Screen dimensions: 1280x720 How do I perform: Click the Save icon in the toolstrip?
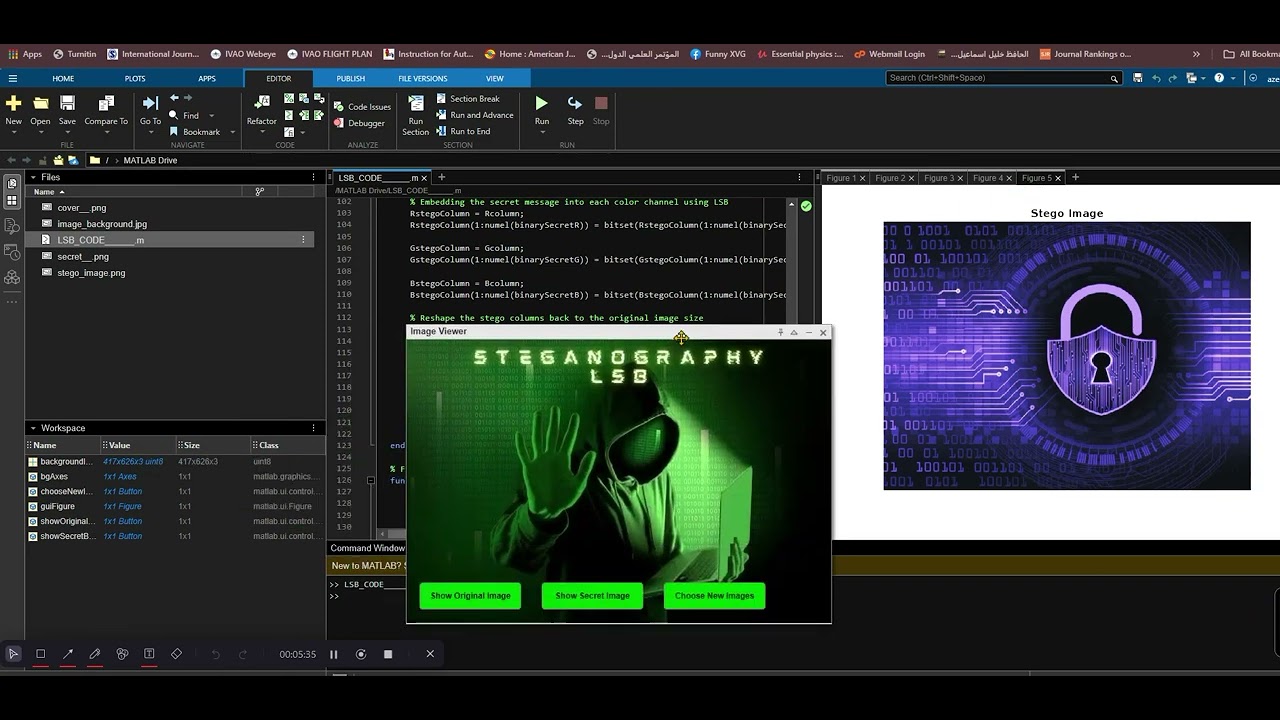tap(67, 104)
